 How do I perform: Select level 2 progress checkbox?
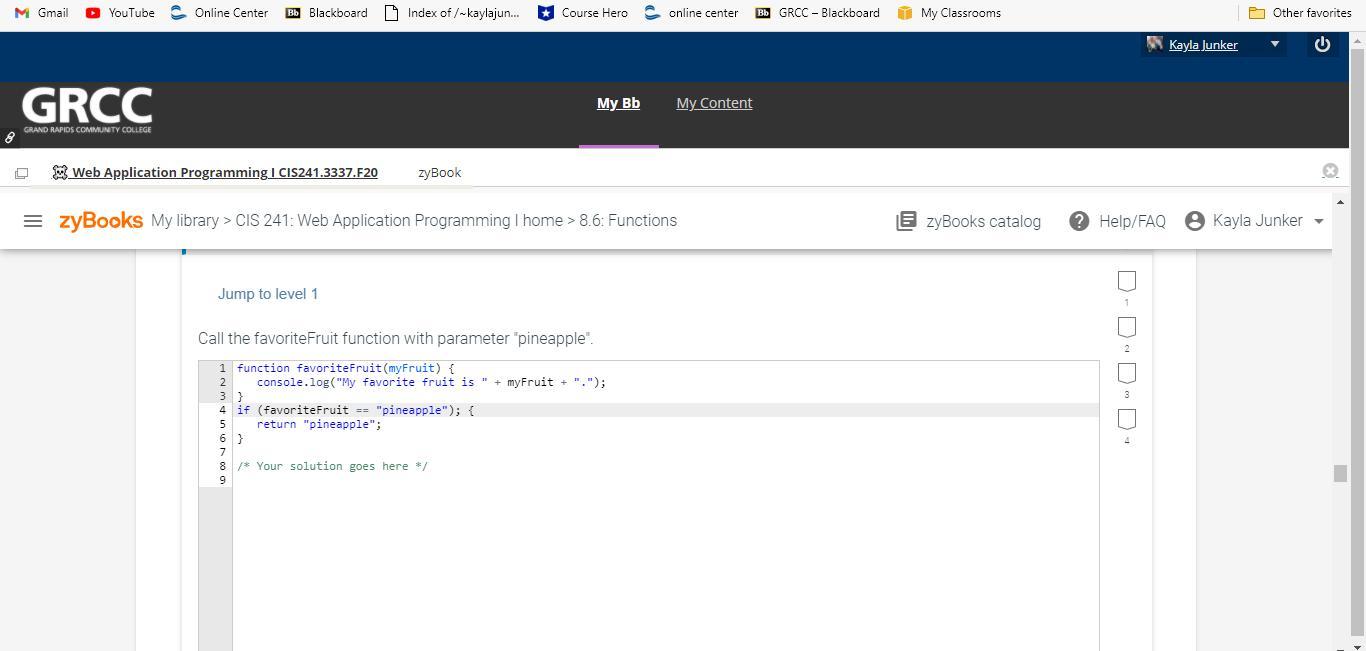(1126, 327)
